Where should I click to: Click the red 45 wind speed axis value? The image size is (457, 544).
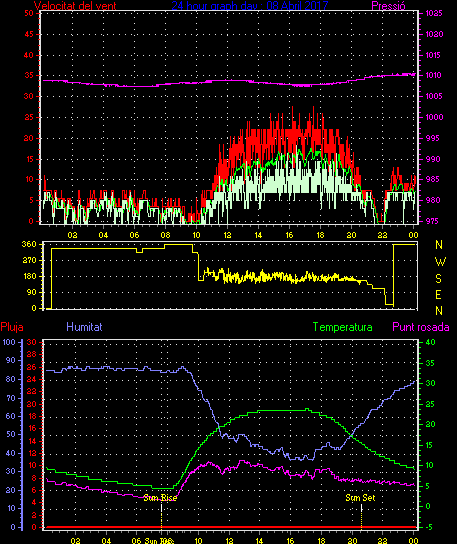click(x=29, y=34)
